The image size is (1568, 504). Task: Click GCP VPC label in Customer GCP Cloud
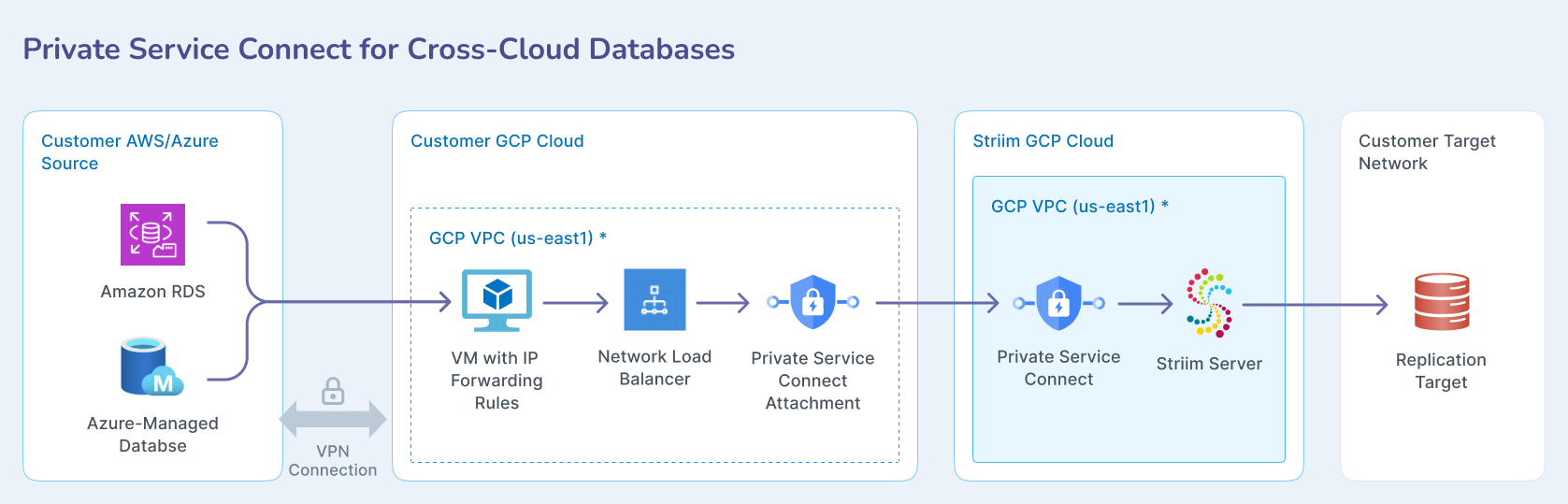[x=517, y=238]
